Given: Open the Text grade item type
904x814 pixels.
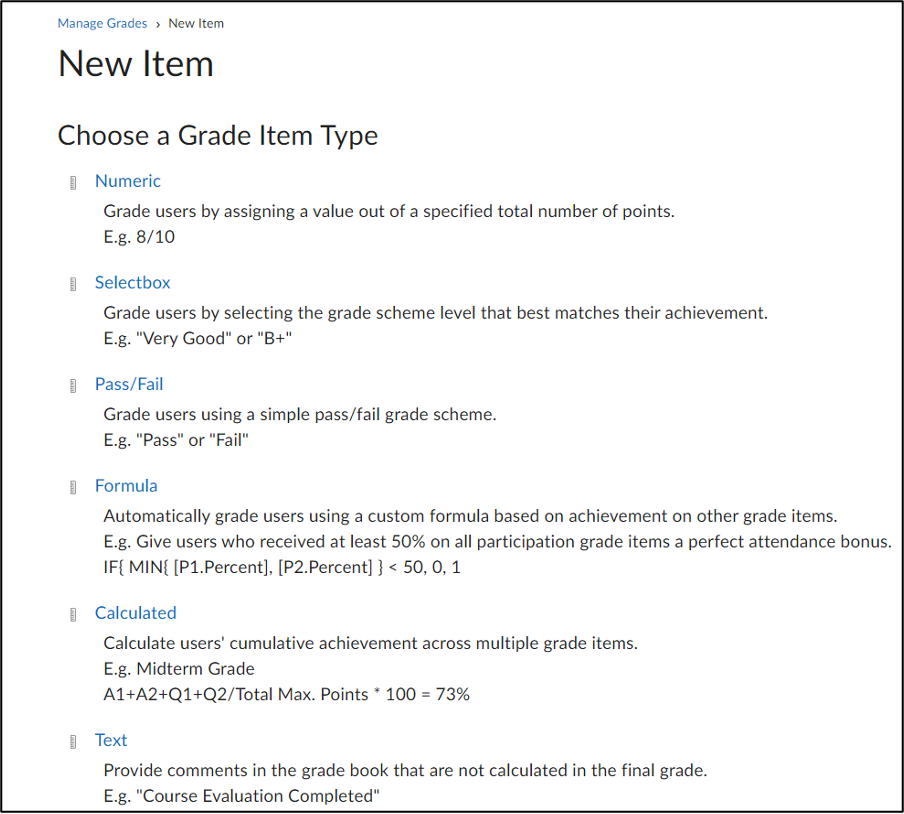Looking at the screenshot, I should coord(111,740).
